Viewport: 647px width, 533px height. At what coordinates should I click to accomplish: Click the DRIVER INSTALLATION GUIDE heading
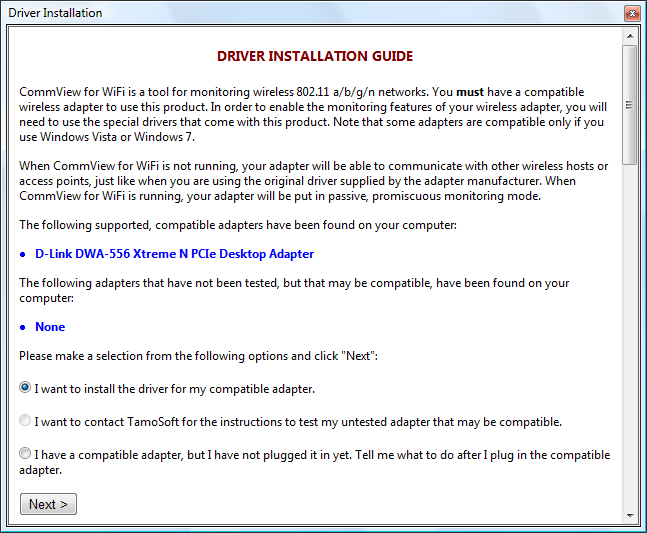(315, 56)
